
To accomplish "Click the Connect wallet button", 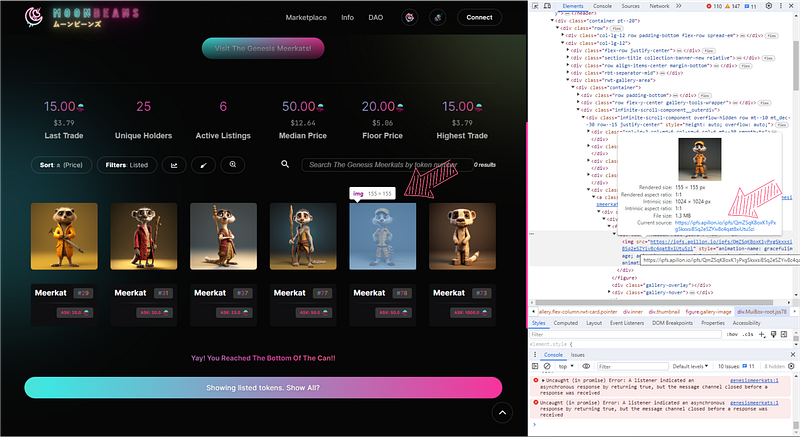I will [479, 17].
